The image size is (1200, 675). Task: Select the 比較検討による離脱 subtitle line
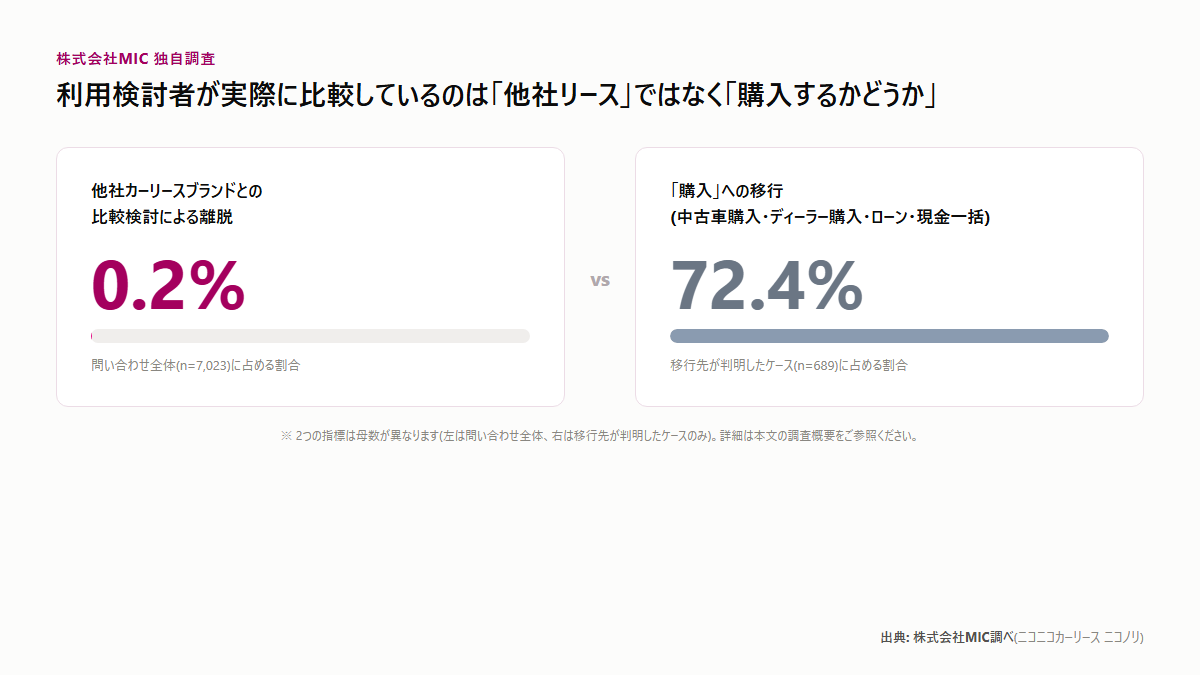pyautogui.click(x=162, y=216)
